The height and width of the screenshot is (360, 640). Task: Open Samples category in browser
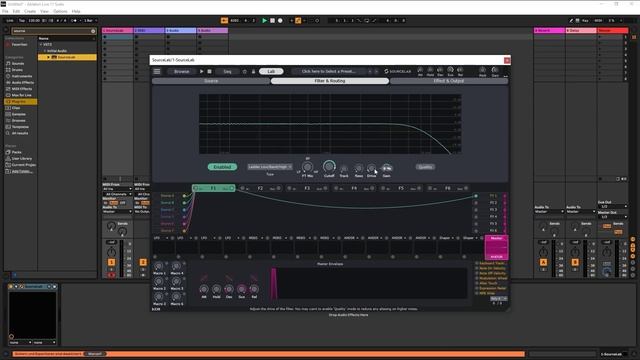[18, 114]
